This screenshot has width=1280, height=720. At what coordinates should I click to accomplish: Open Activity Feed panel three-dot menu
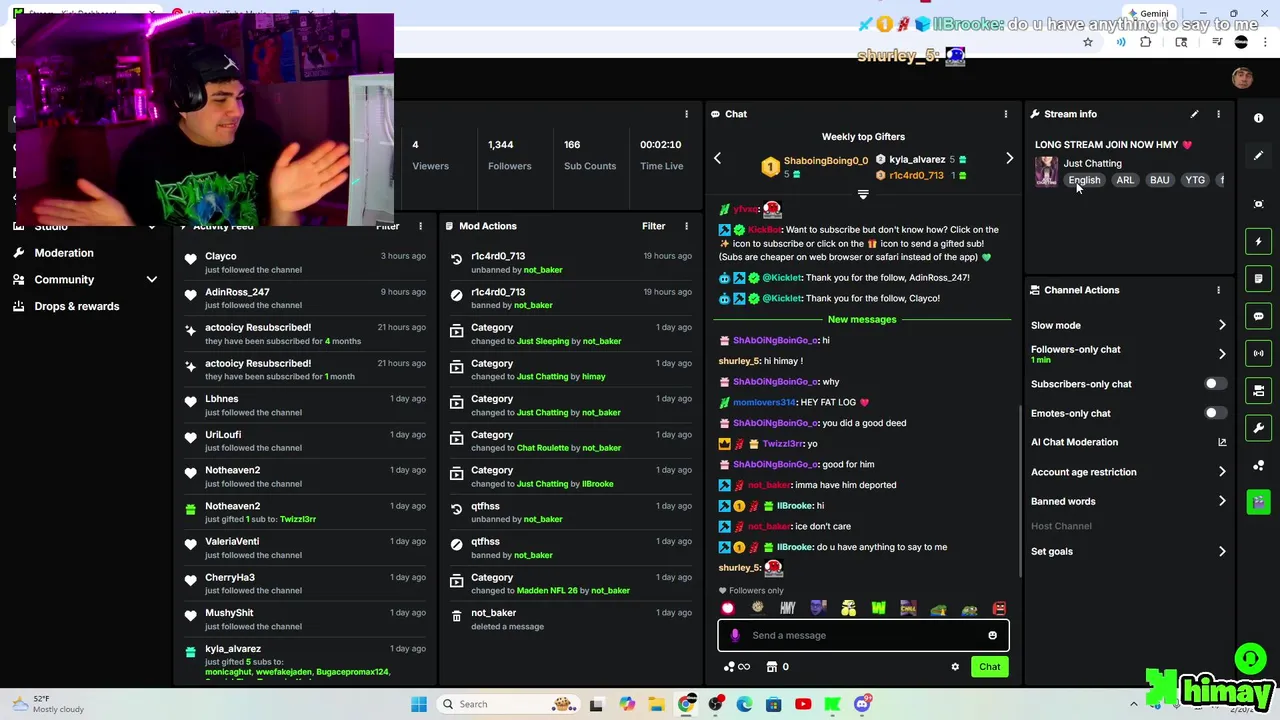pos(420,226)
